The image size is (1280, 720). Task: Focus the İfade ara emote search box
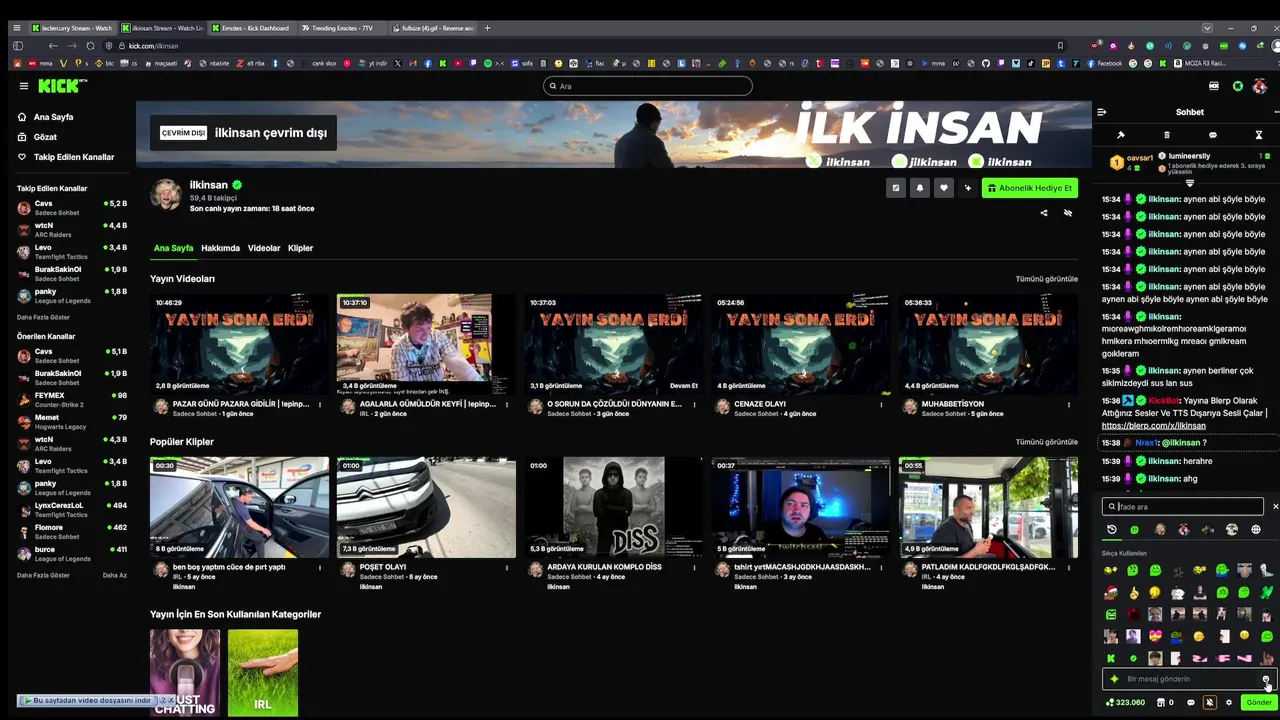(x=1182, y=507)
